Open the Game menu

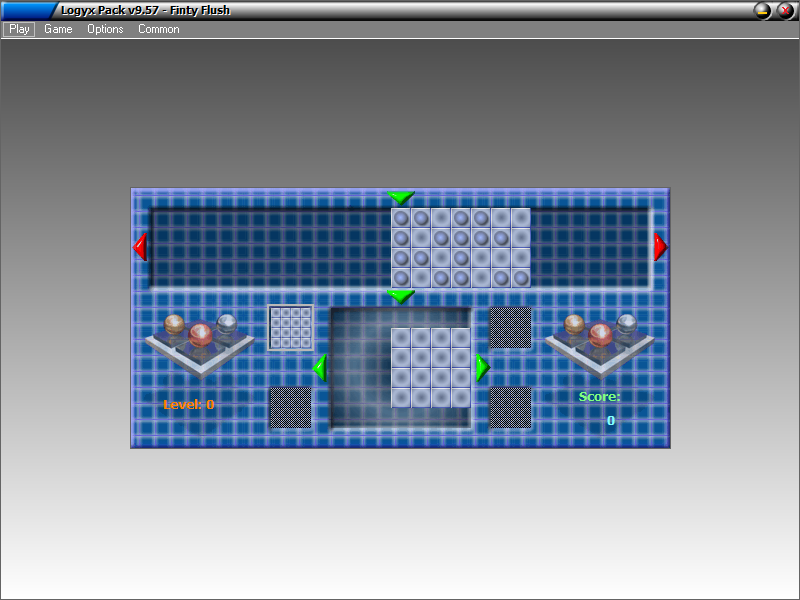58,29
